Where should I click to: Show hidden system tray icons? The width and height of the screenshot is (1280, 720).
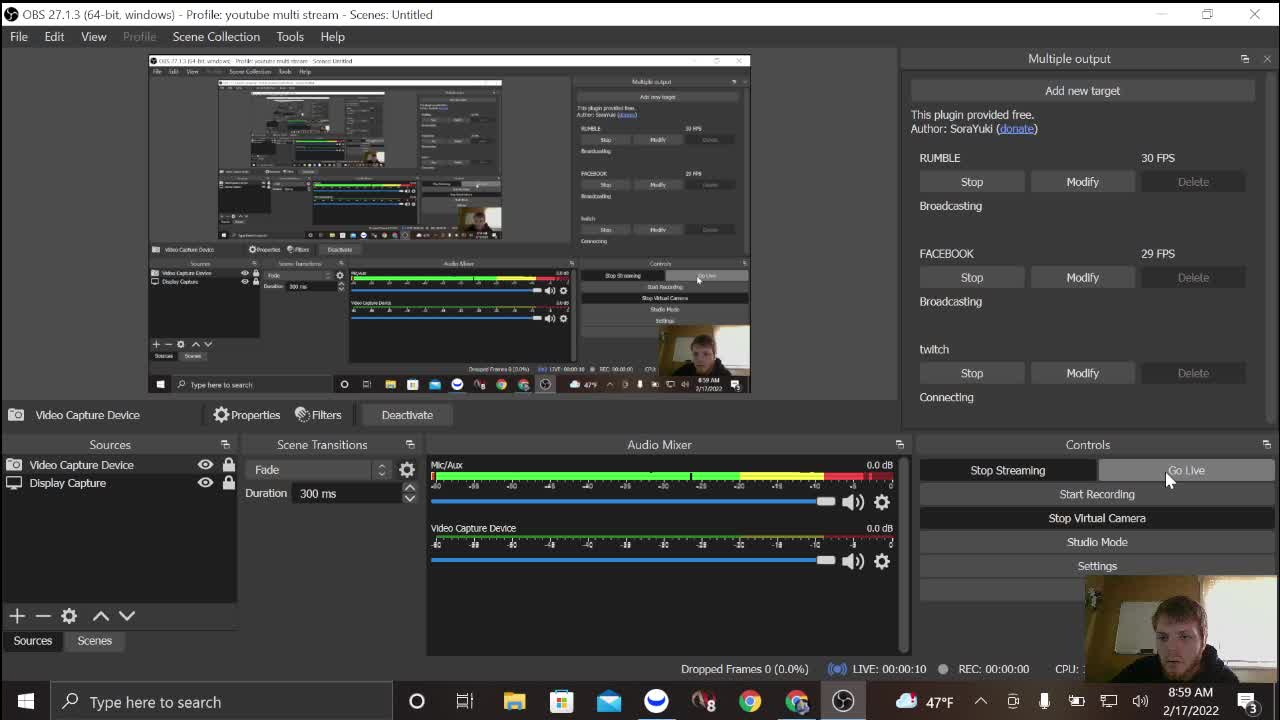click(981, 702)
